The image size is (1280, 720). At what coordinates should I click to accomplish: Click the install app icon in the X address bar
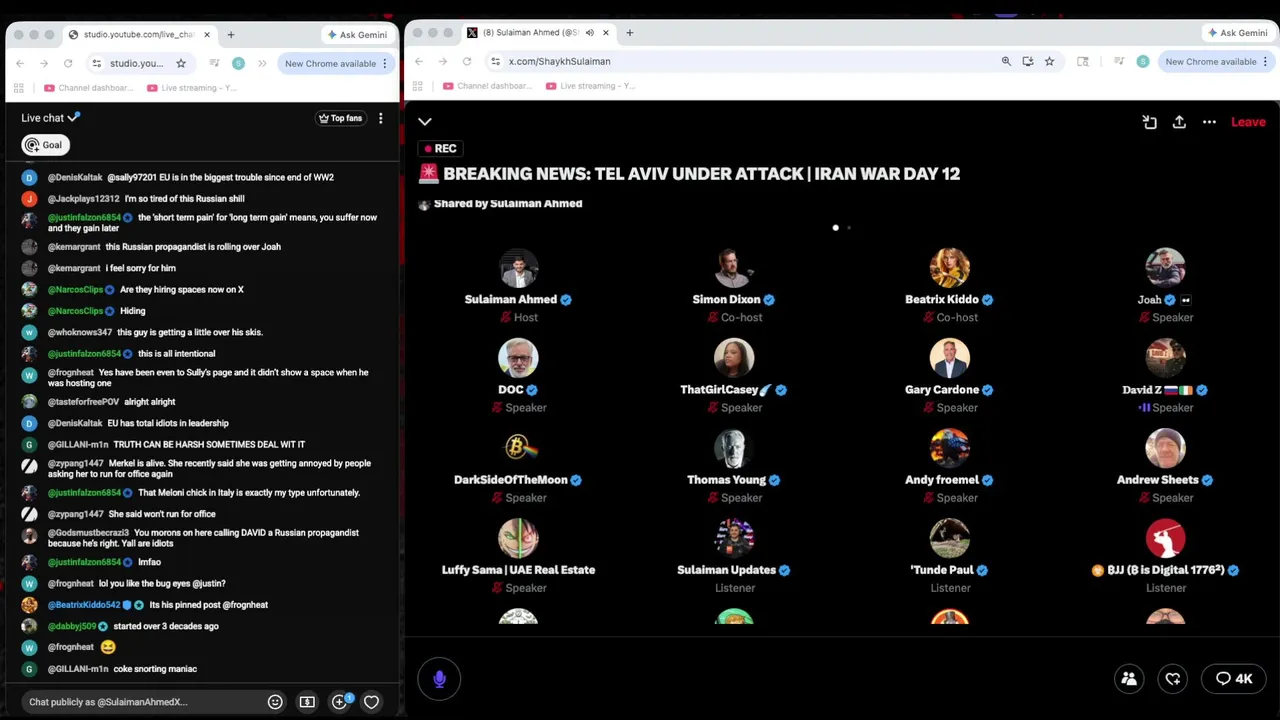pos(1028,61)
